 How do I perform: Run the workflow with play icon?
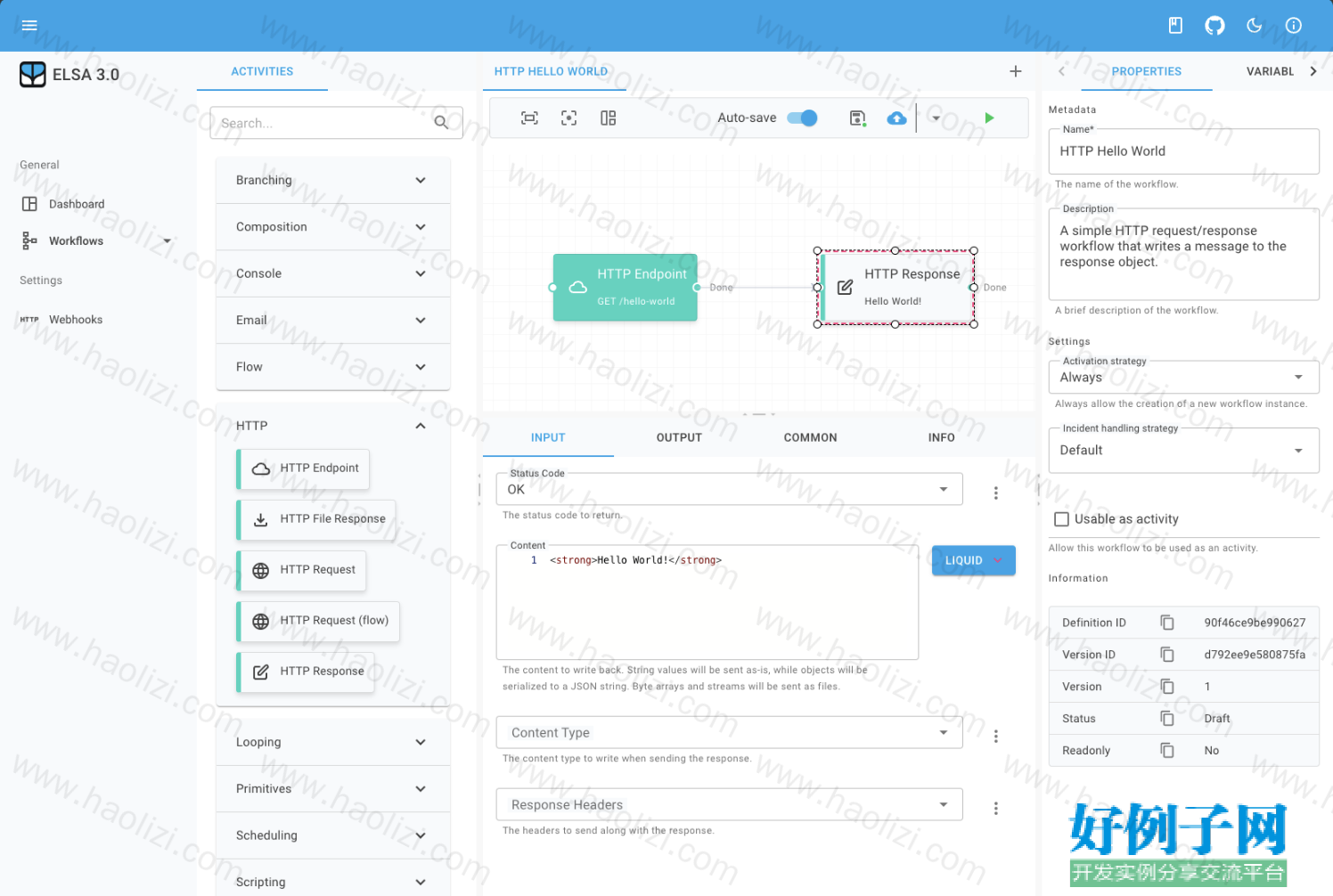pos(989,118)
